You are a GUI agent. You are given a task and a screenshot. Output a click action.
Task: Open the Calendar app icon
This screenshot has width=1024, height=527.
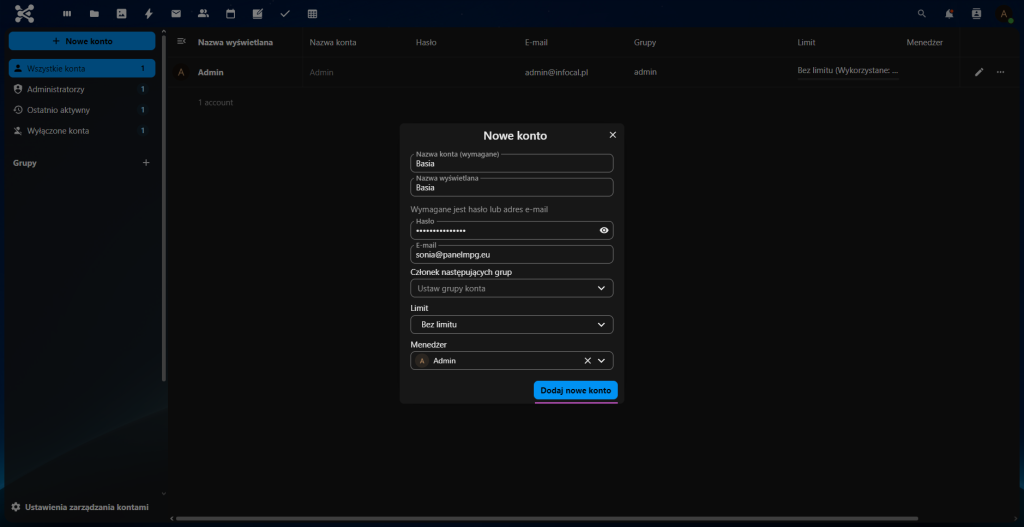(x=231, y=14)
